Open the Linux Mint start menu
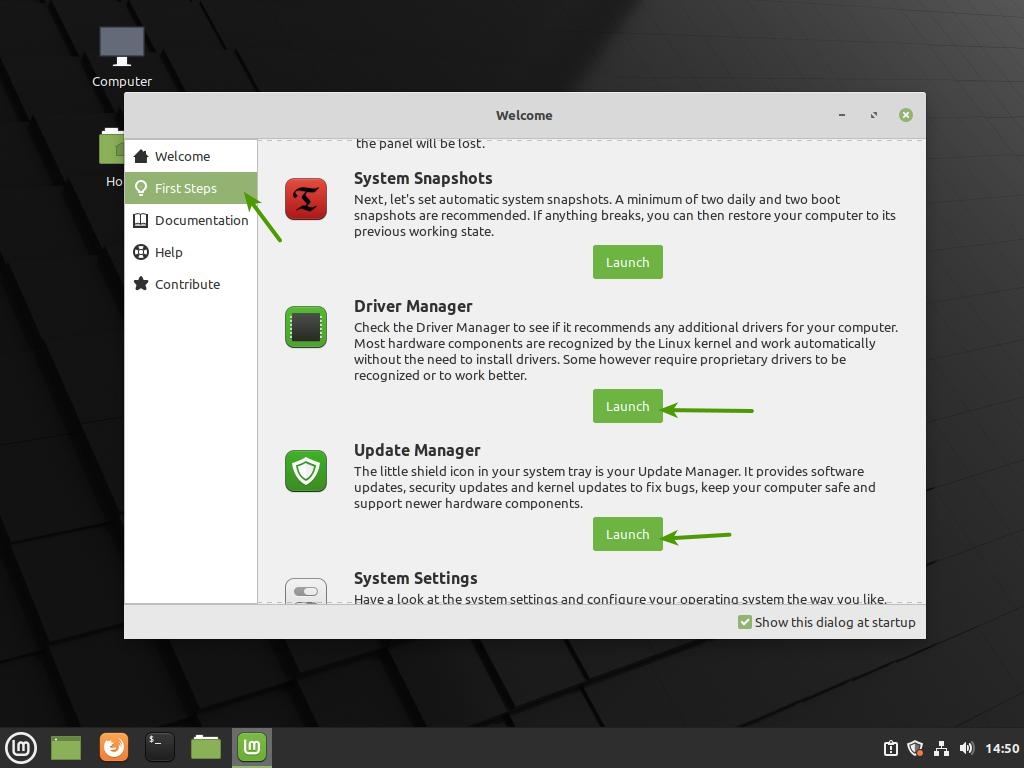The width and height of the screenshot is (1024, 768). [21, 747]
